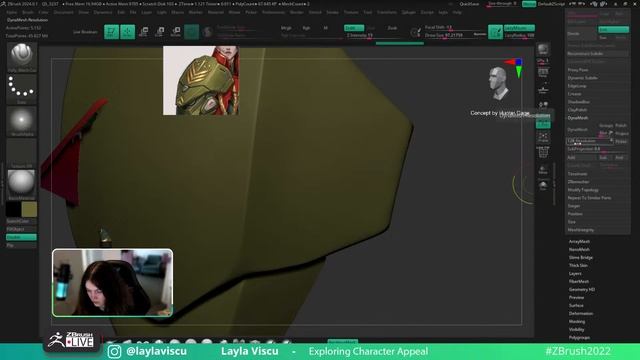The image size is (640, 360).
Task: Collapse the DynaMesh subsection header
Action: coord(578,118)
